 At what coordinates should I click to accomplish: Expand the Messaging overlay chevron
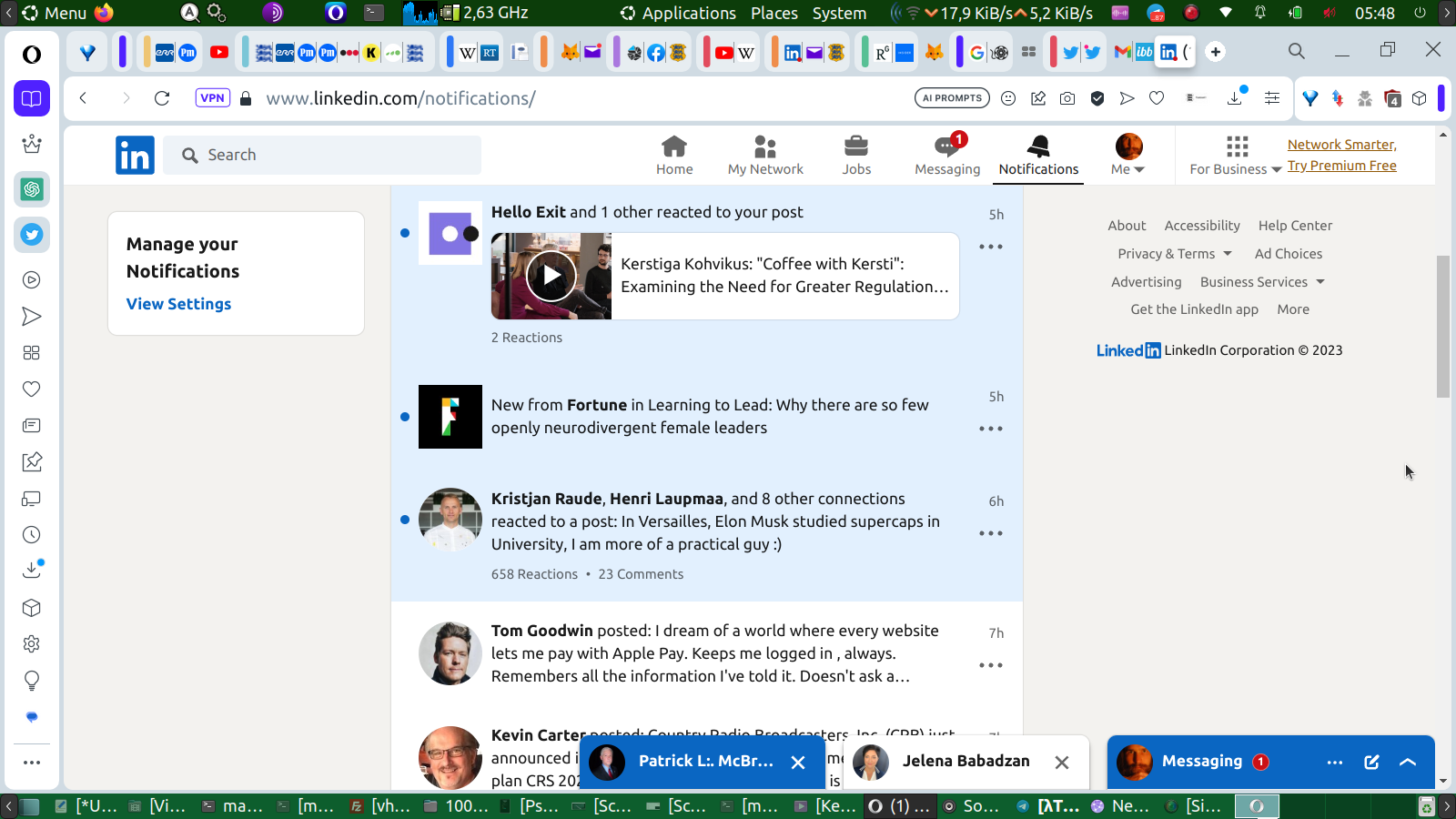[1408, 763]
